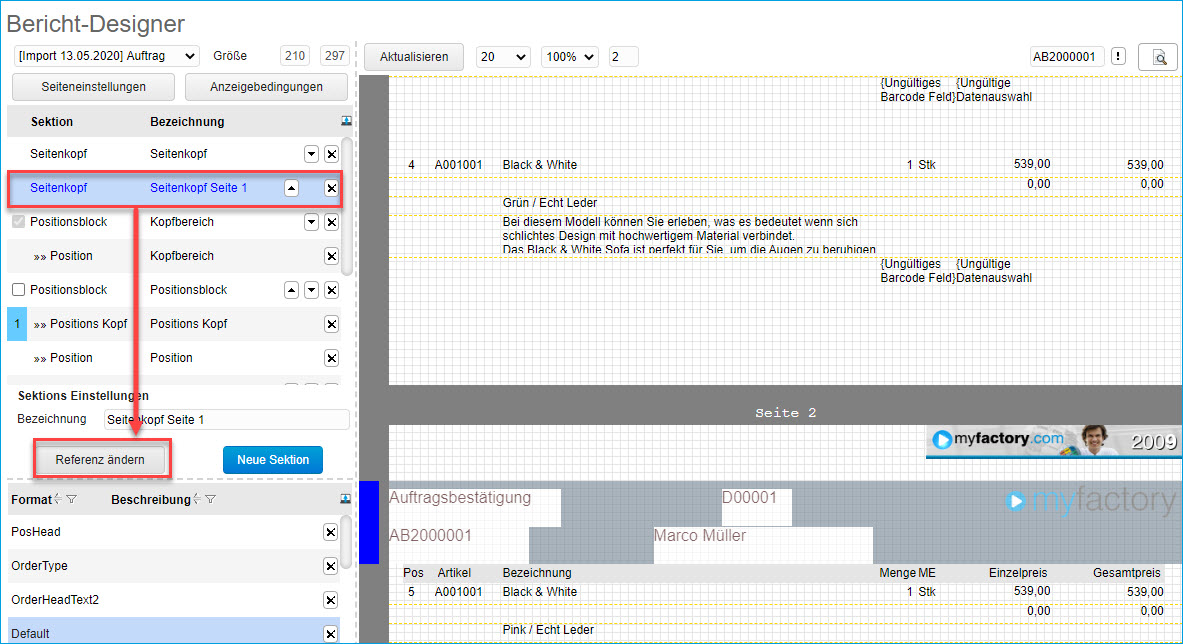The image size is (1183, 644).
Task: Click the Bezeichnung text input field
Action: point(226,420)
